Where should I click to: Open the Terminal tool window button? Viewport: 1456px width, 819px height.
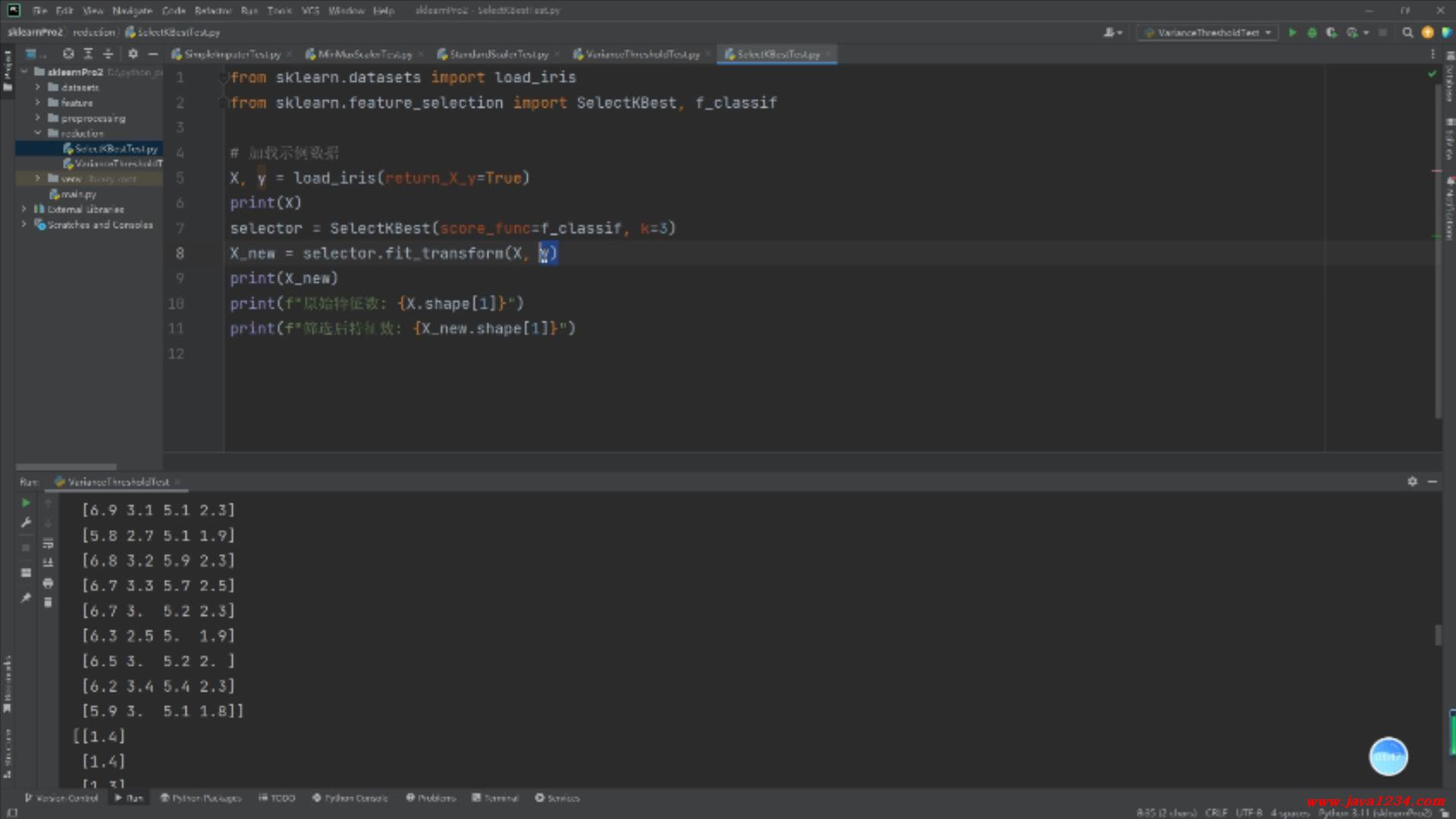(495, 798)
